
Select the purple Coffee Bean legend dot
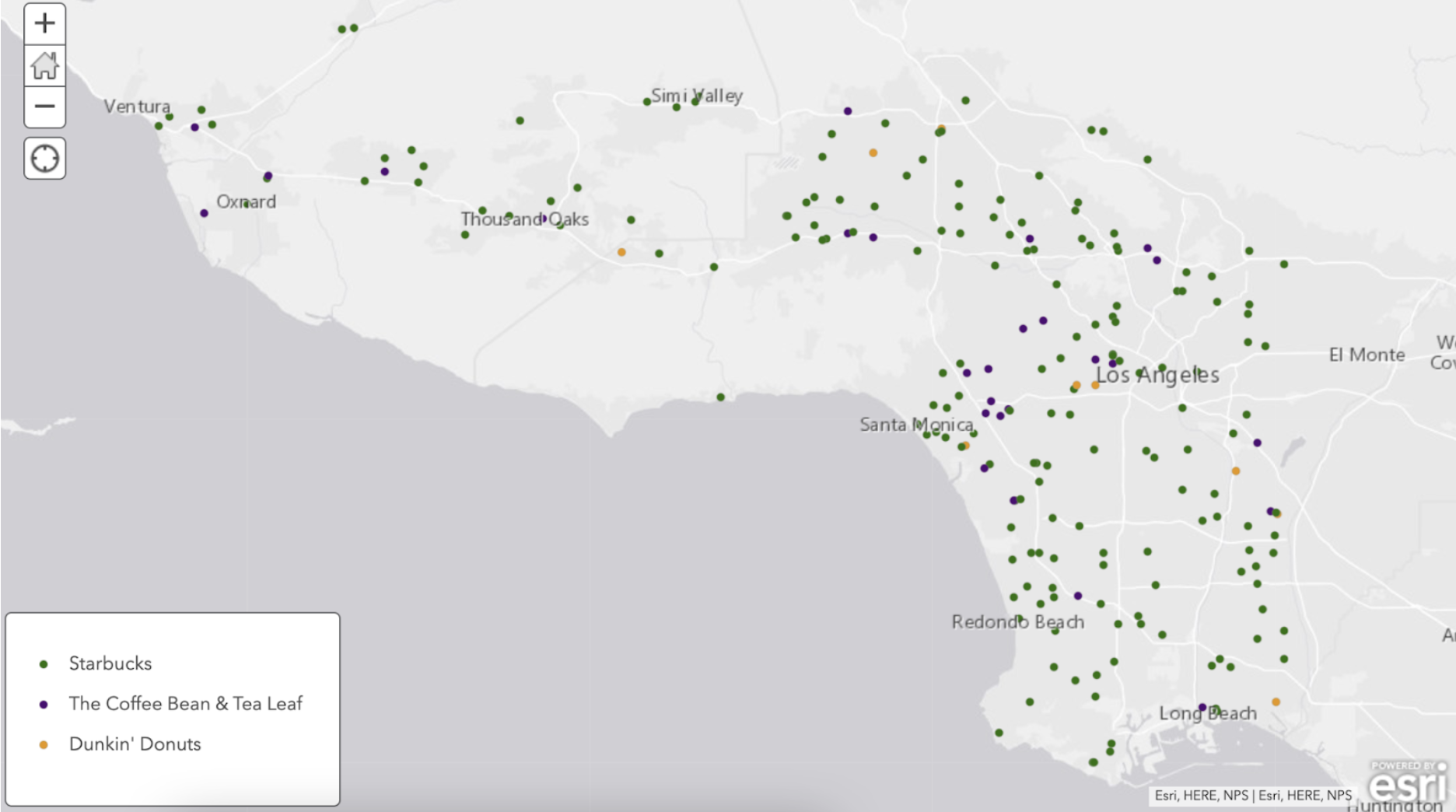(44, 704)
